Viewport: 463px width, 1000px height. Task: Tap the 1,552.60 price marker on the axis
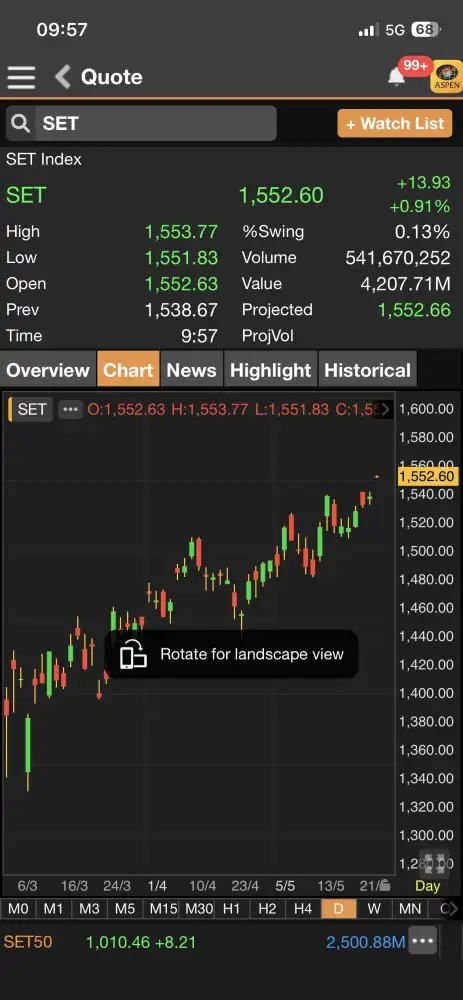tap(427, 476)
